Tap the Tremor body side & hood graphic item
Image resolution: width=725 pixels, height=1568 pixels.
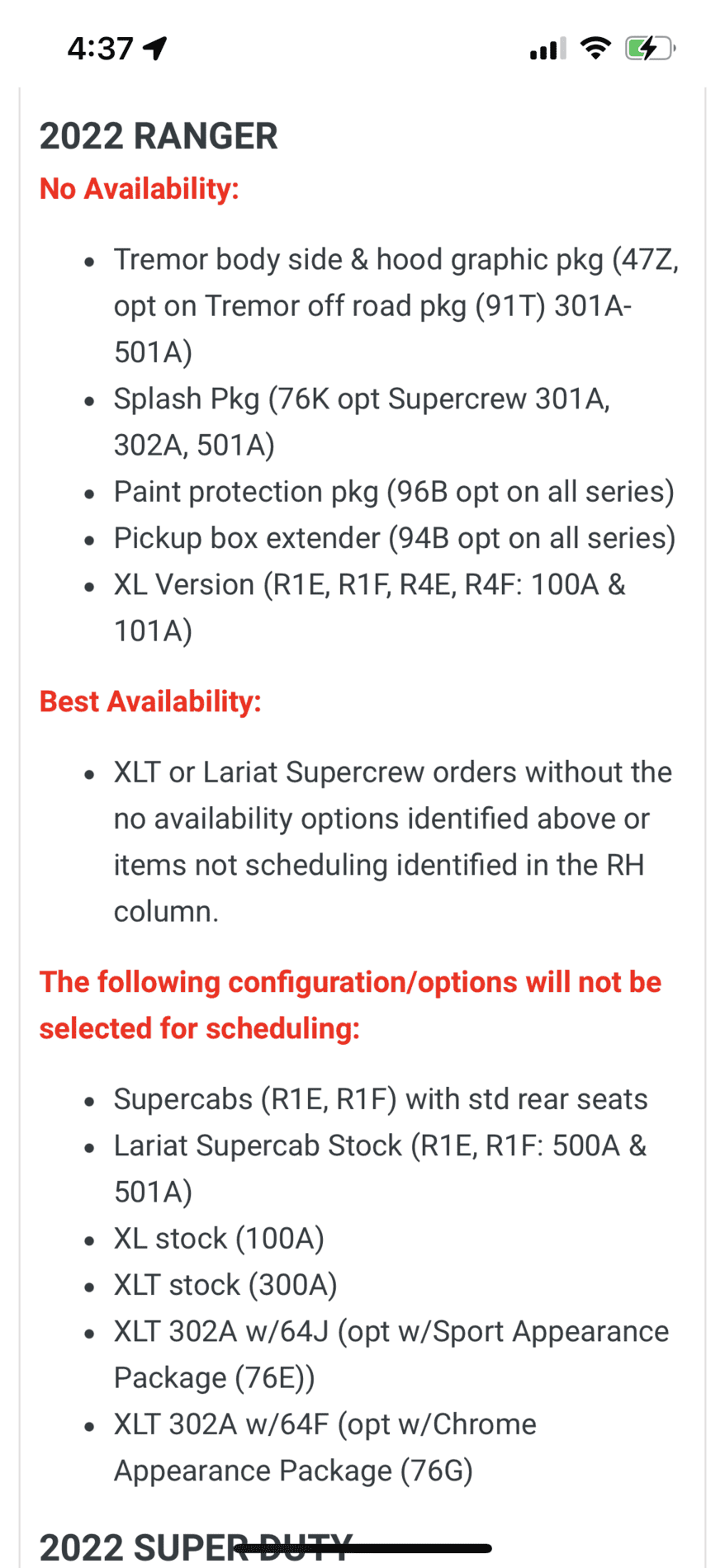pyautogui.click(x=396, y=305)
